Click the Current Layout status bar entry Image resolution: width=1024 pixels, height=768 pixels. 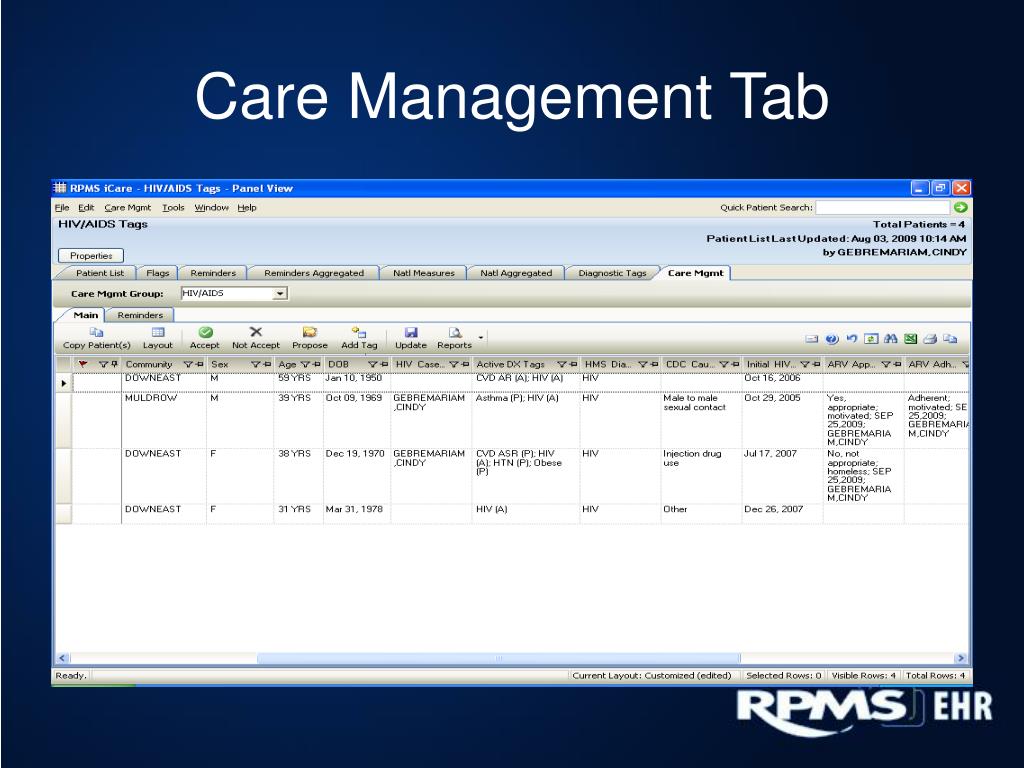(x=652, y=675)
